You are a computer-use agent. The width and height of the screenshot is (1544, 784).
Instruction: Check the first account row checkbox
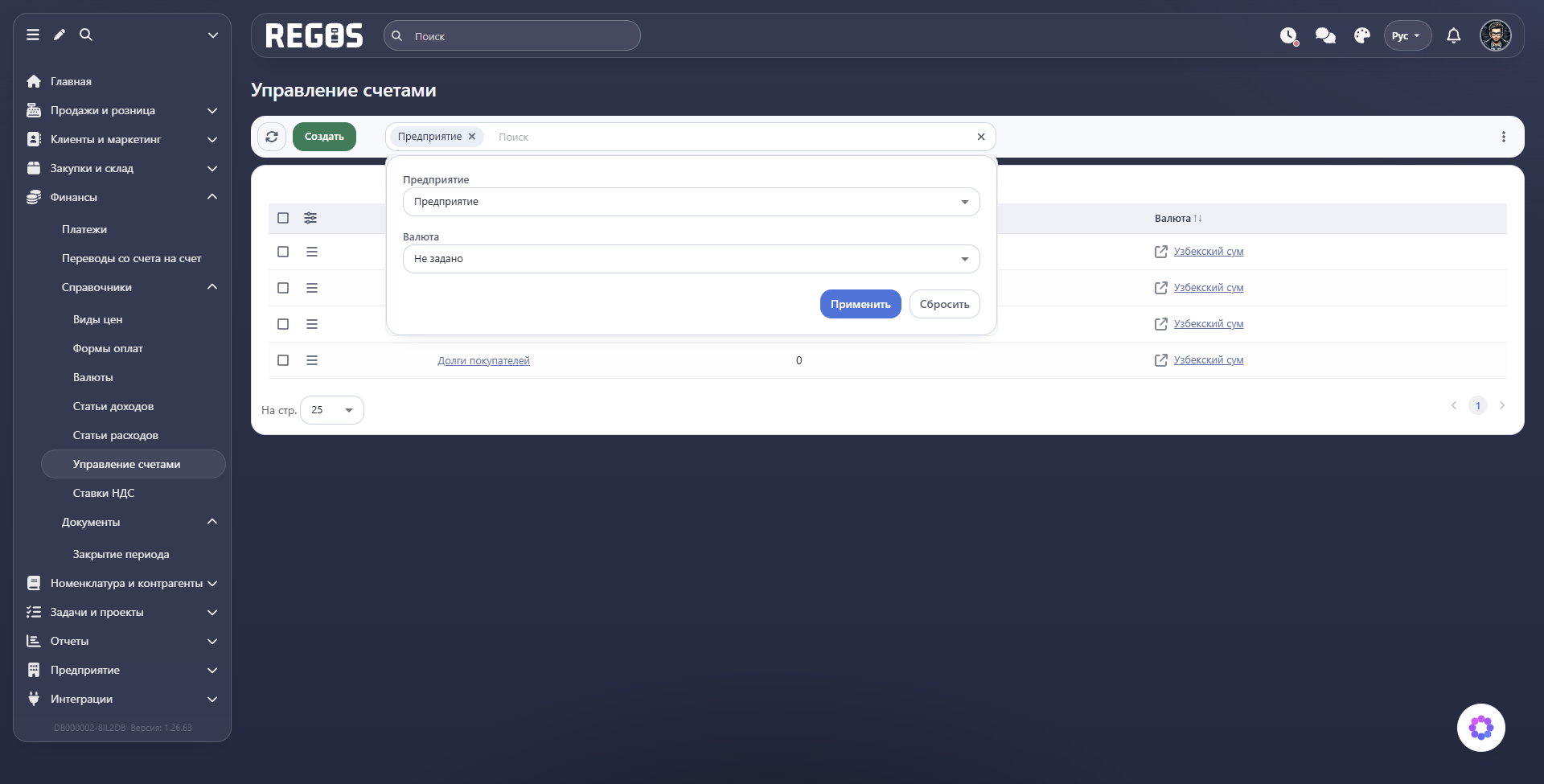283,252
